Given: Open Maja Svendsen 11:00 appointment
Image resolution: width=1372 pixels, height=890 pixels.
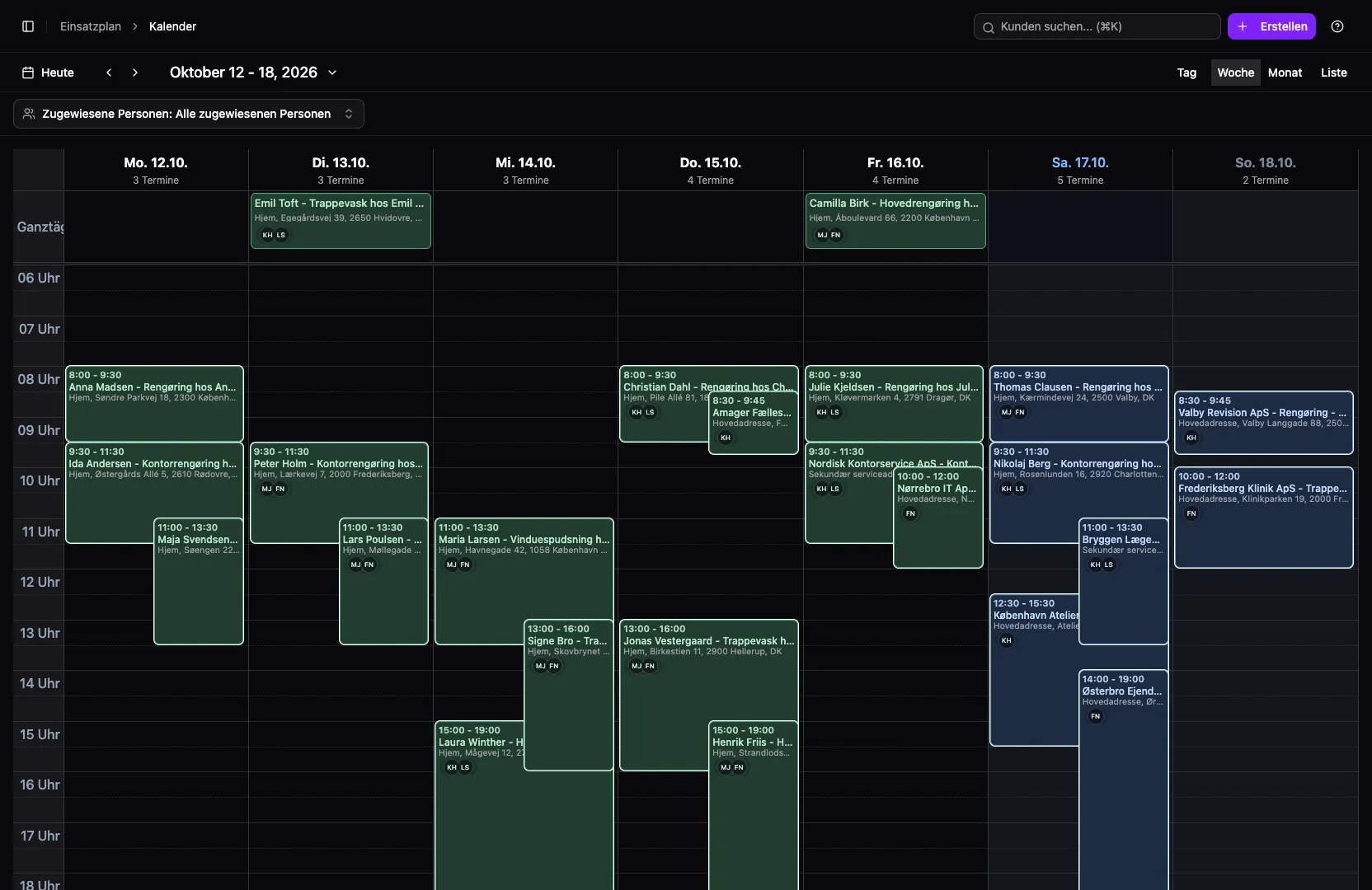Looking at the screenshot, I should coord(199,581).
